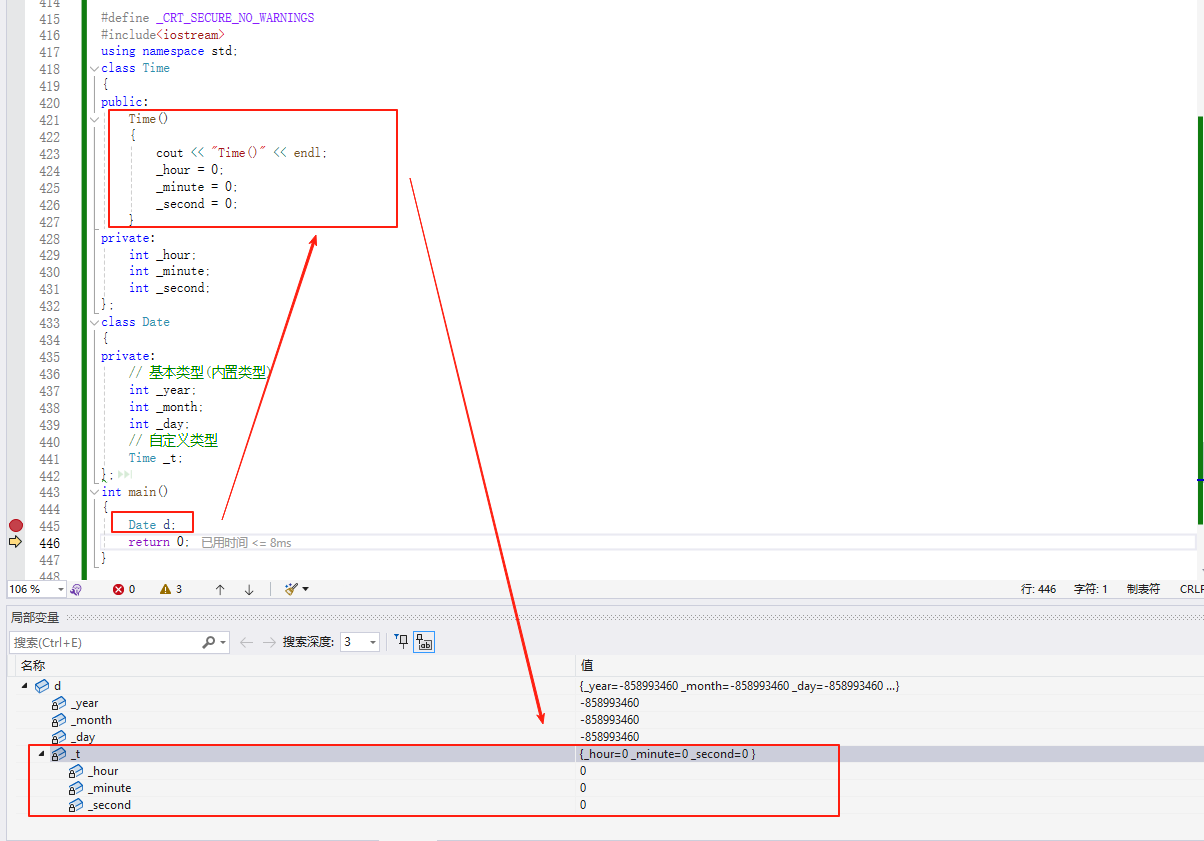The image size is (1204, 841).
Task: Open the search depth dropdown showing 3
Action: pos(373,642)
